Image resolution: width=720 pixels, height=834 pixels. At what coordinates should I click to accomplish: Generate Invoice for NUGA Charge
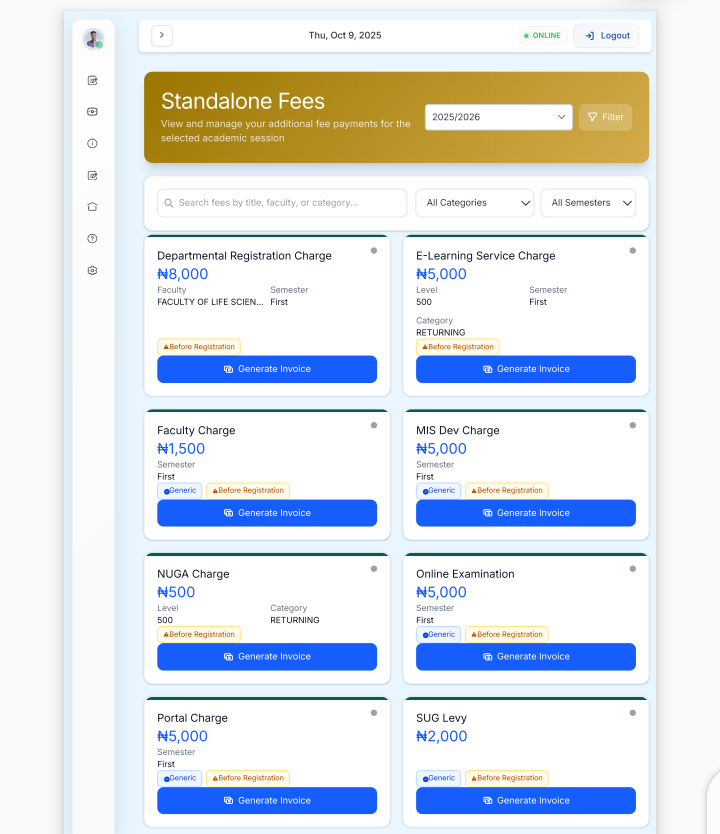(x=267, y=656)
